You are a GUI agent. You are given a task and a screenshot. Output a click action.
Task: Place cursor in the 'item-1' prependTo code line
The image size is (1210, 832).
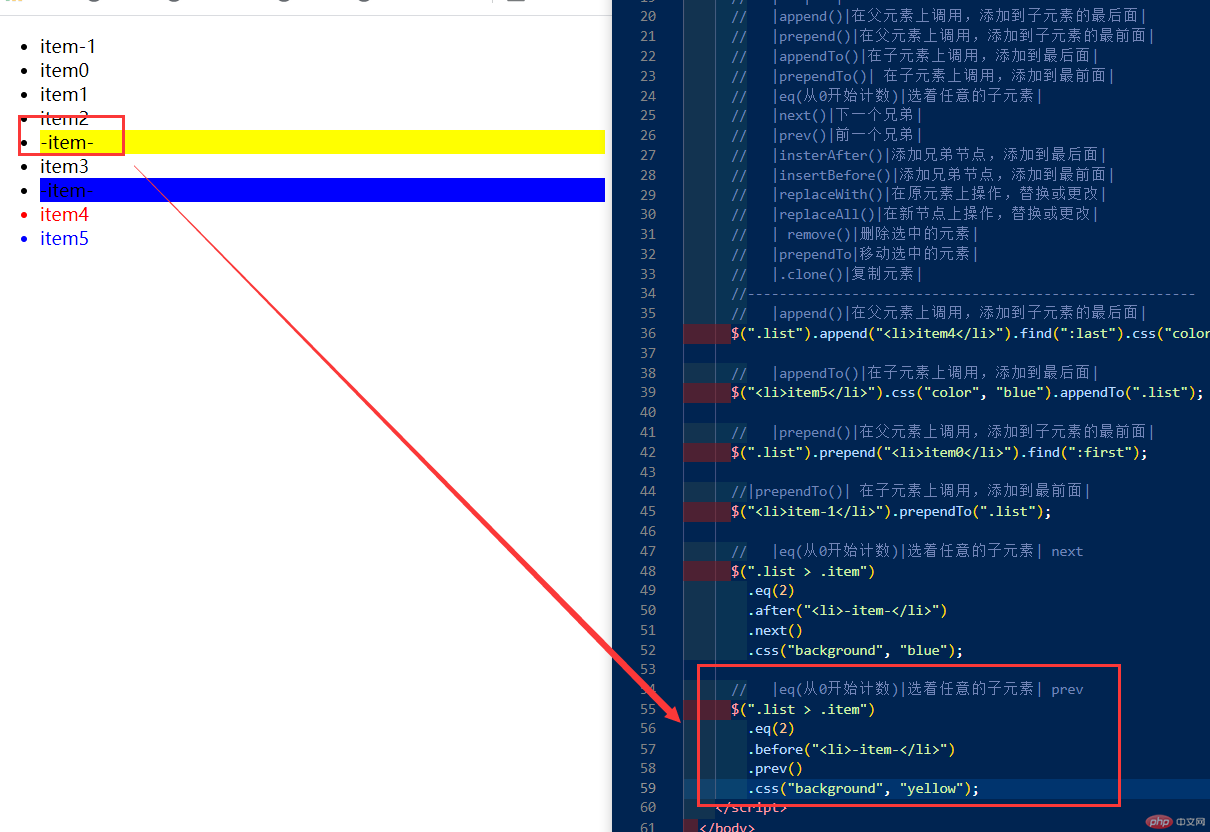(891, 511)
